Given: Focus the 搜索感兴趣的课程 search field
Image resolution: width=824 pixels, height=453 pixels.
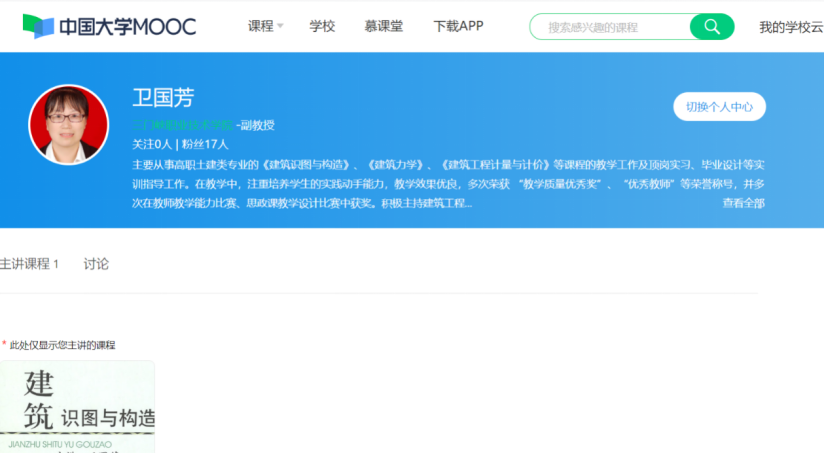Looking at the screenshot, I should (610, 27).
